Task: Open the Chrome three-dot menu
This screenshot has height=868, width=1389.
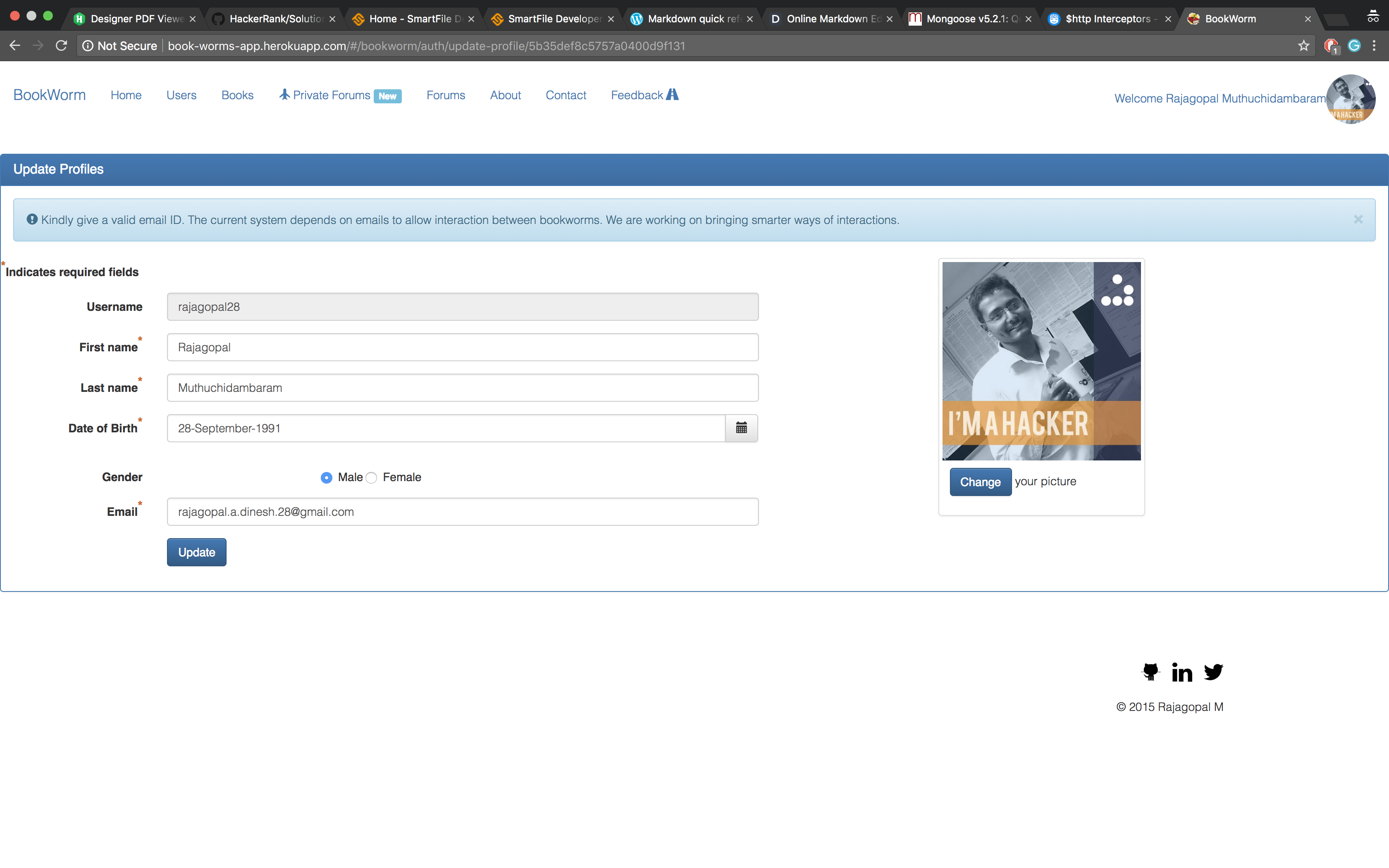Action: point(1374,46)
